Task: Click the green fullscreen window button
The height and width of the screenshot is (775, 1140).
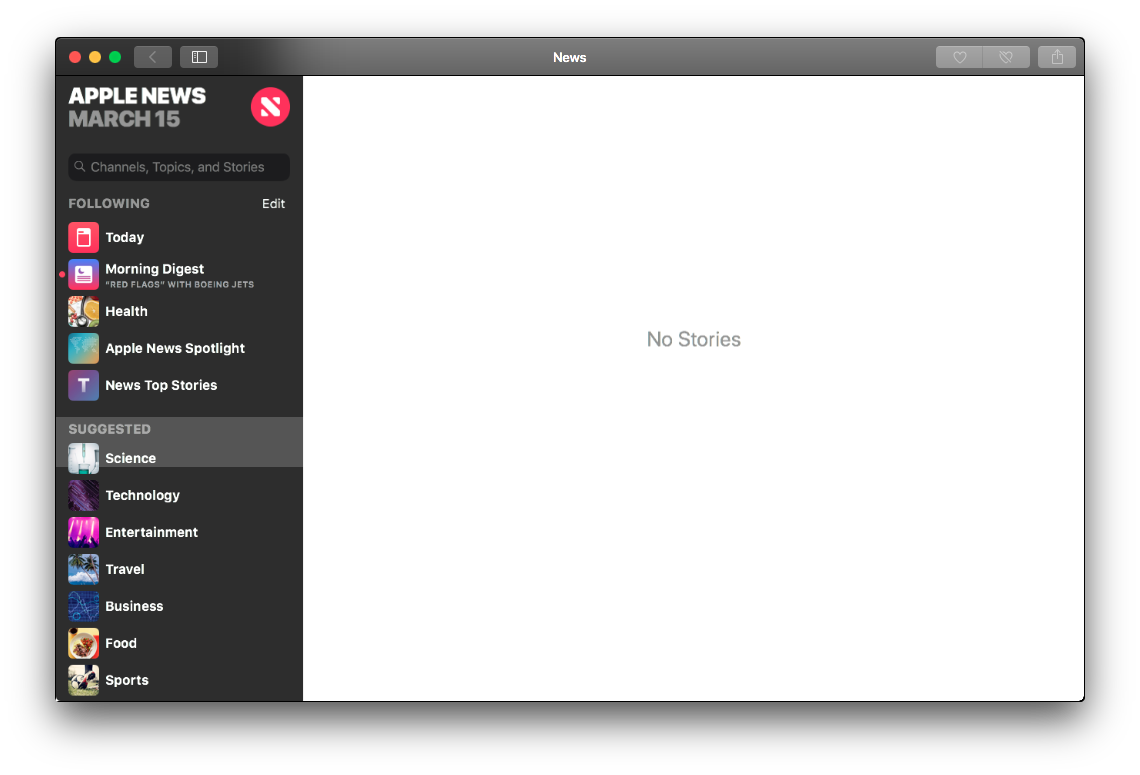Action: [115, 57]
